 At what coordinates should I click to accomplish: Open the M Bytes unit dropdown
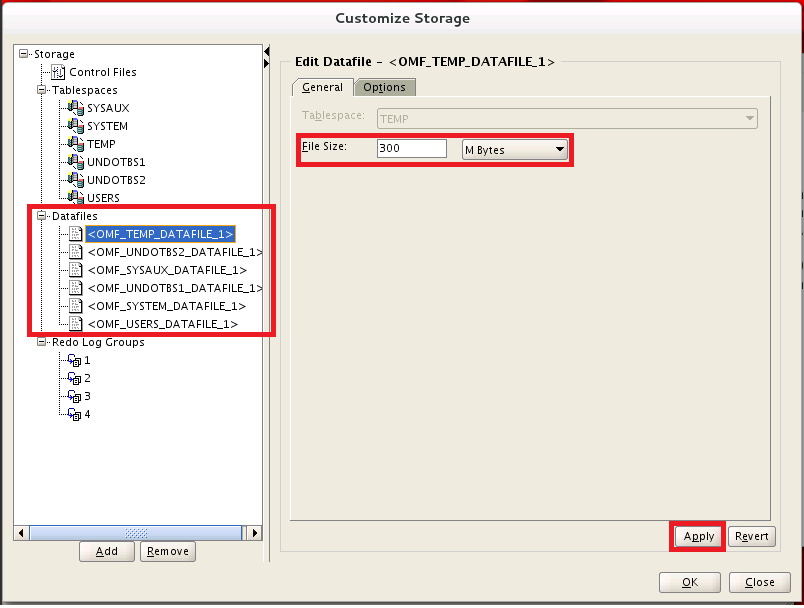(x=515, y=150)
